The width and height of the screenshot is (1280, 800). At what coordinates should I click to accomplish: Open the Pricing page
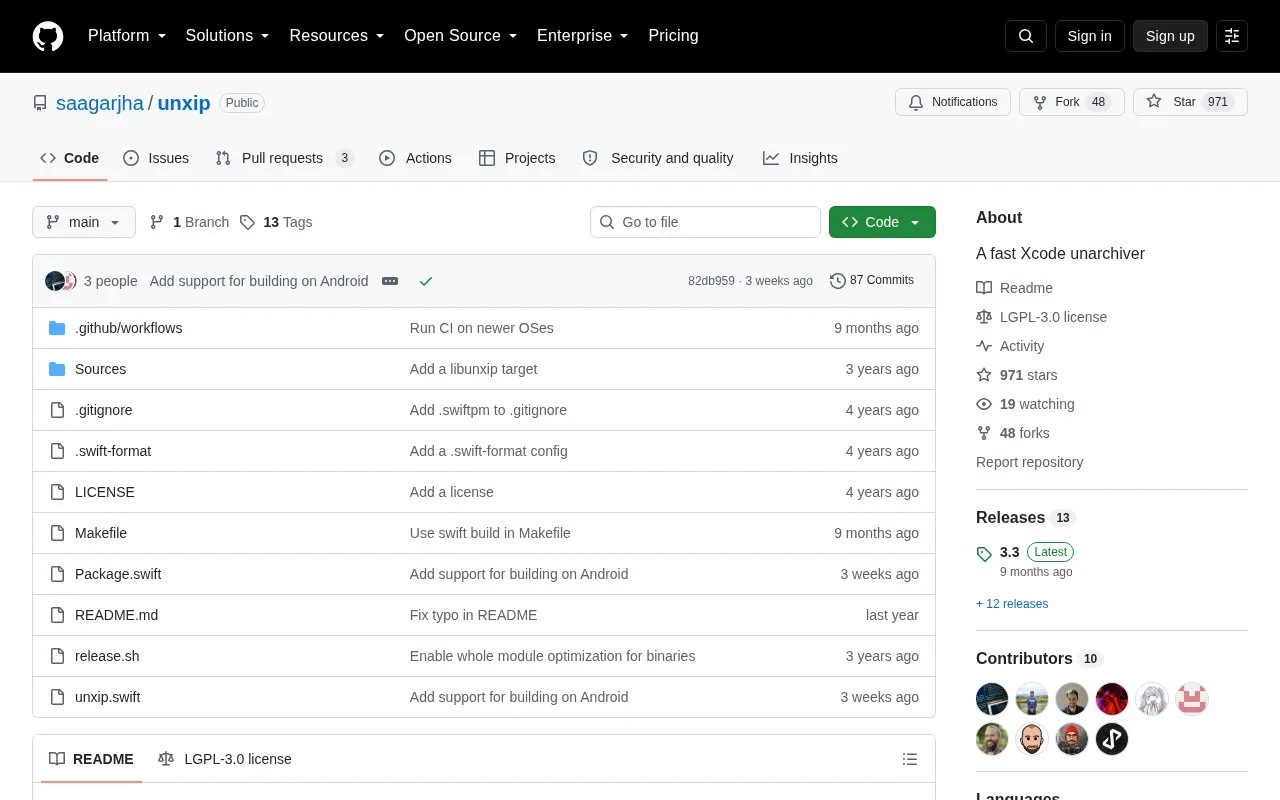(673, 36)
